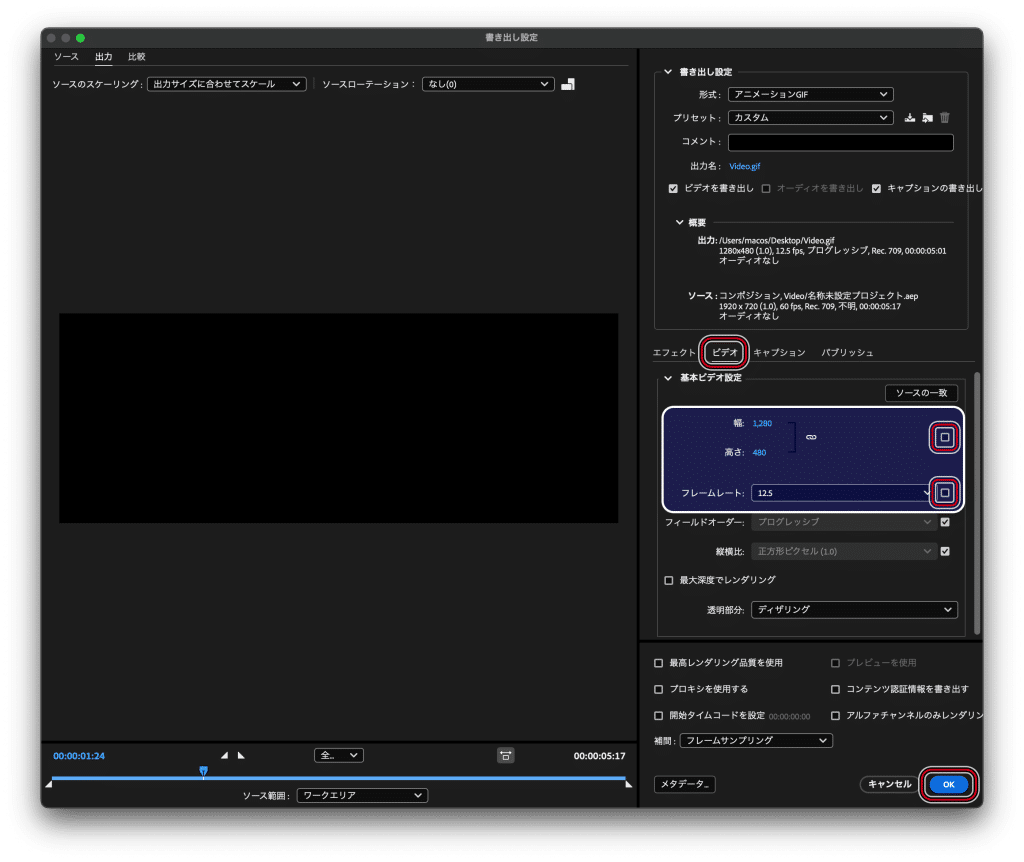Click the set out point triangle icon

tap(241, 755)
